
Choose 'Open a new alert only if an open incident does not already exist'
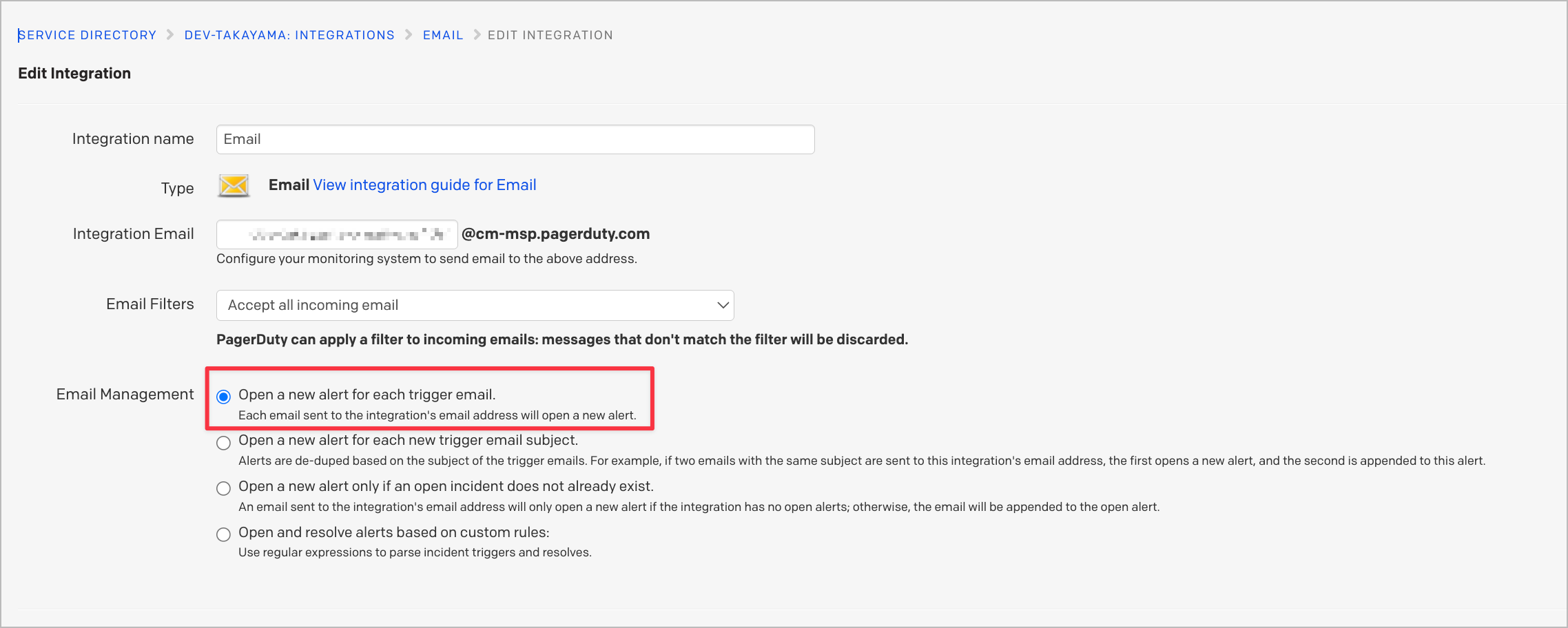[x=223, y=488]
